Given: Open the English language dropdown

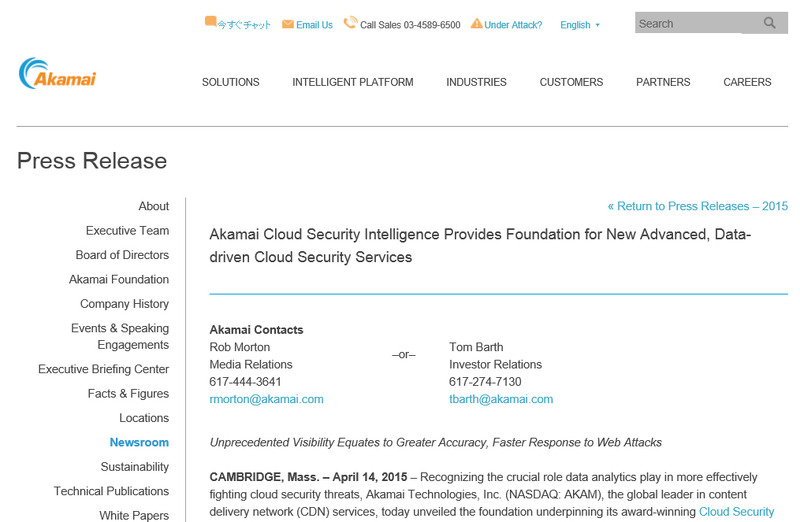Looking at the screenshot, I should pyautogui.click(x=580, y=25).
